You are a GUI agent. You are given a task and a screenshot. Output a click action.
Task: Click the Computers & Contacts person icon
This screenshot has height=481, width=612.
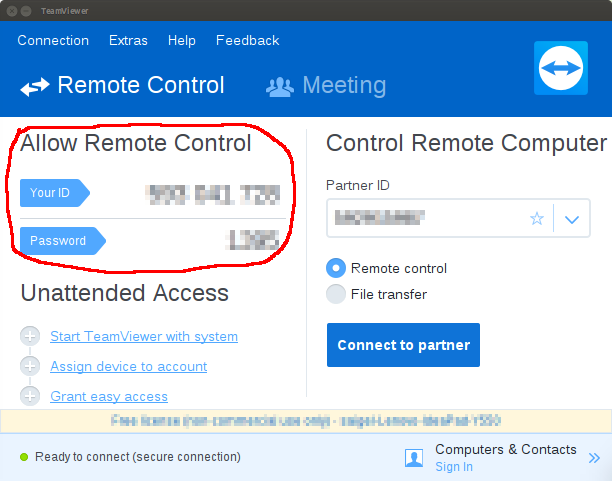click(414, 457)
